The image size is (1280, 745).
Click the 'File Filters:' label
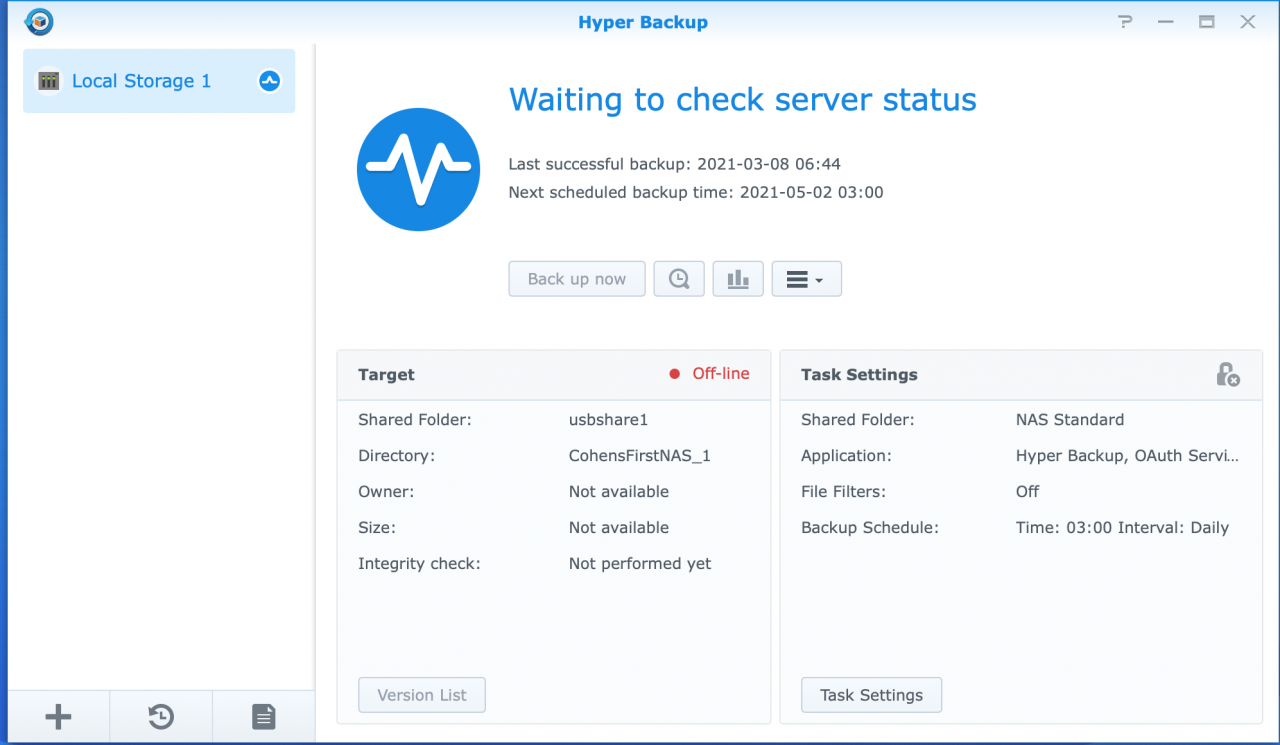click(844, 492)
